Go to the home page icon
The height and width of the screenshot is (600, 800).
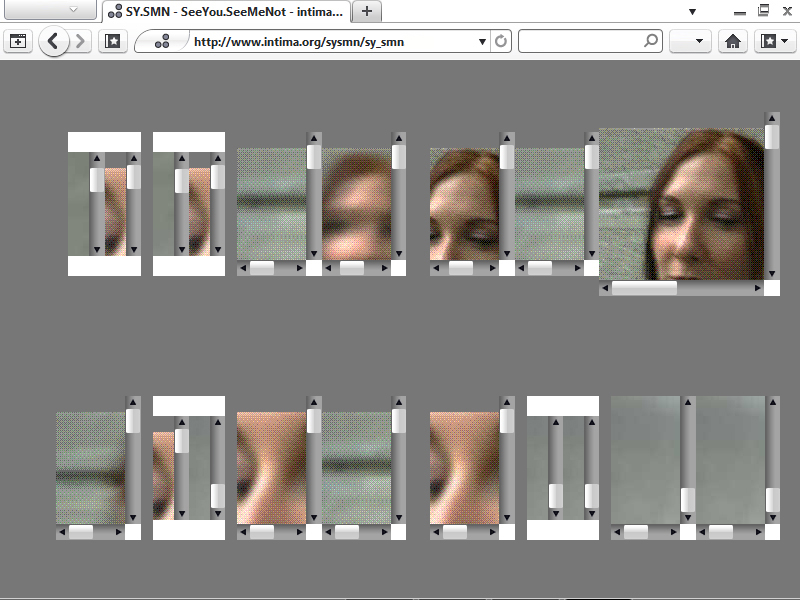click(x=733, y=42)
